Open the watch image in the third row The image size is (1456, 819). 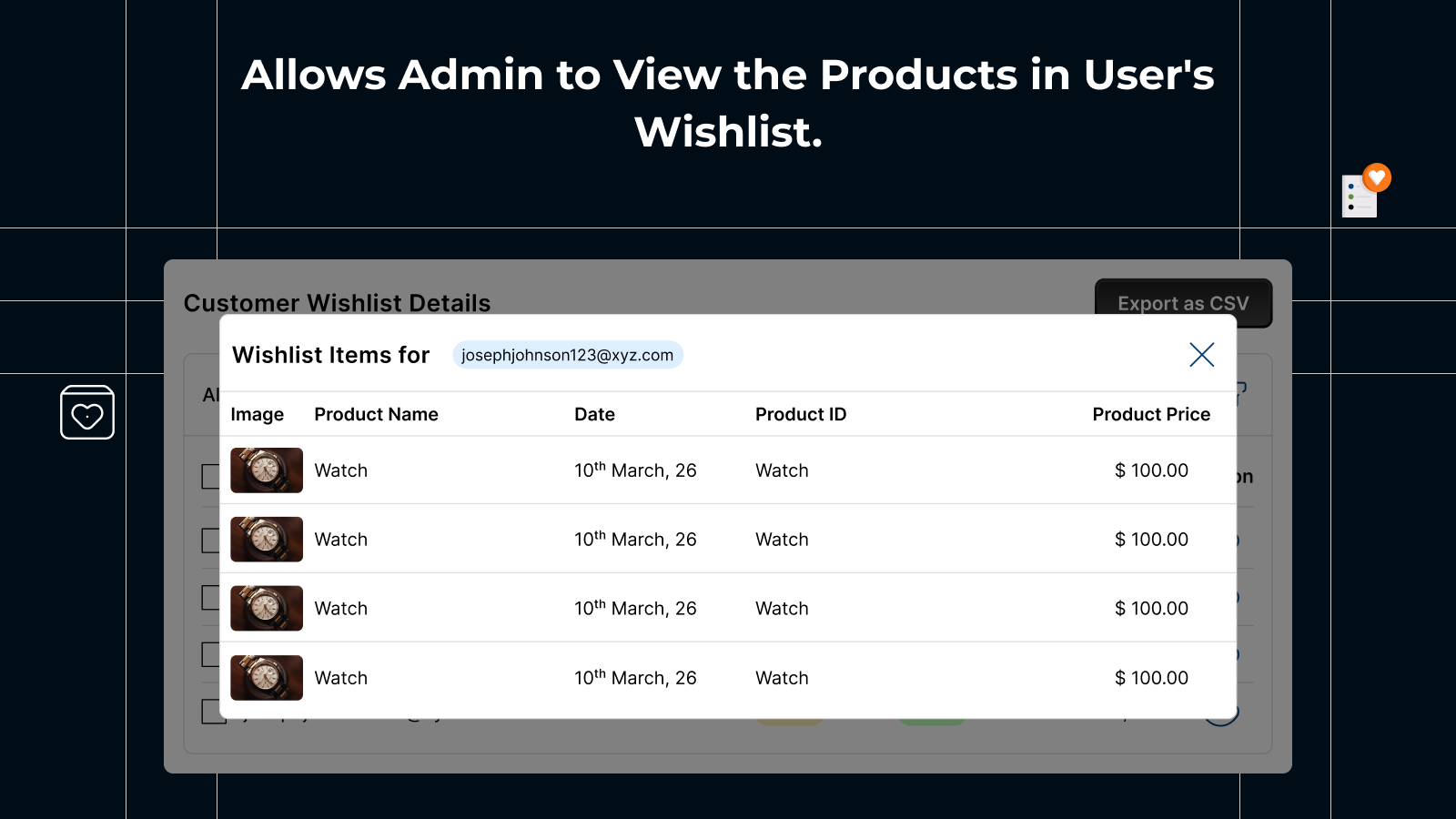tap(267, 609)
